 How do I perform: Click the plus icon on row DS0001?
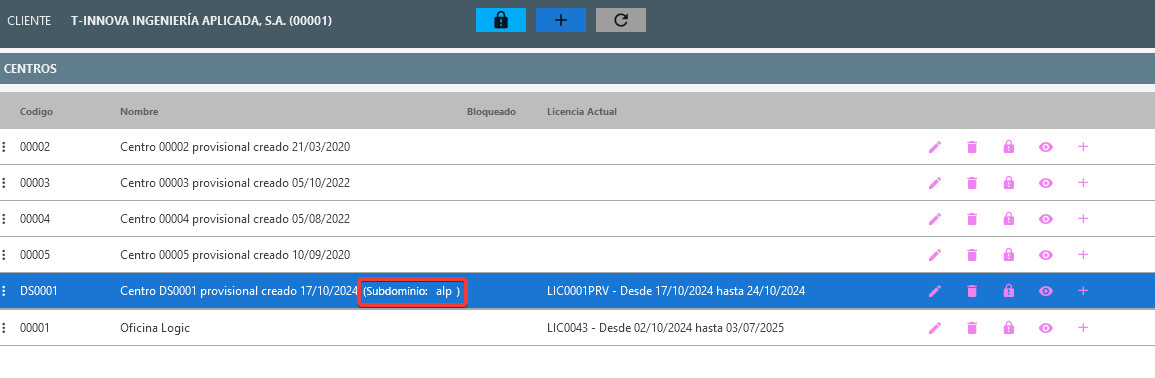click(1083, 290)
